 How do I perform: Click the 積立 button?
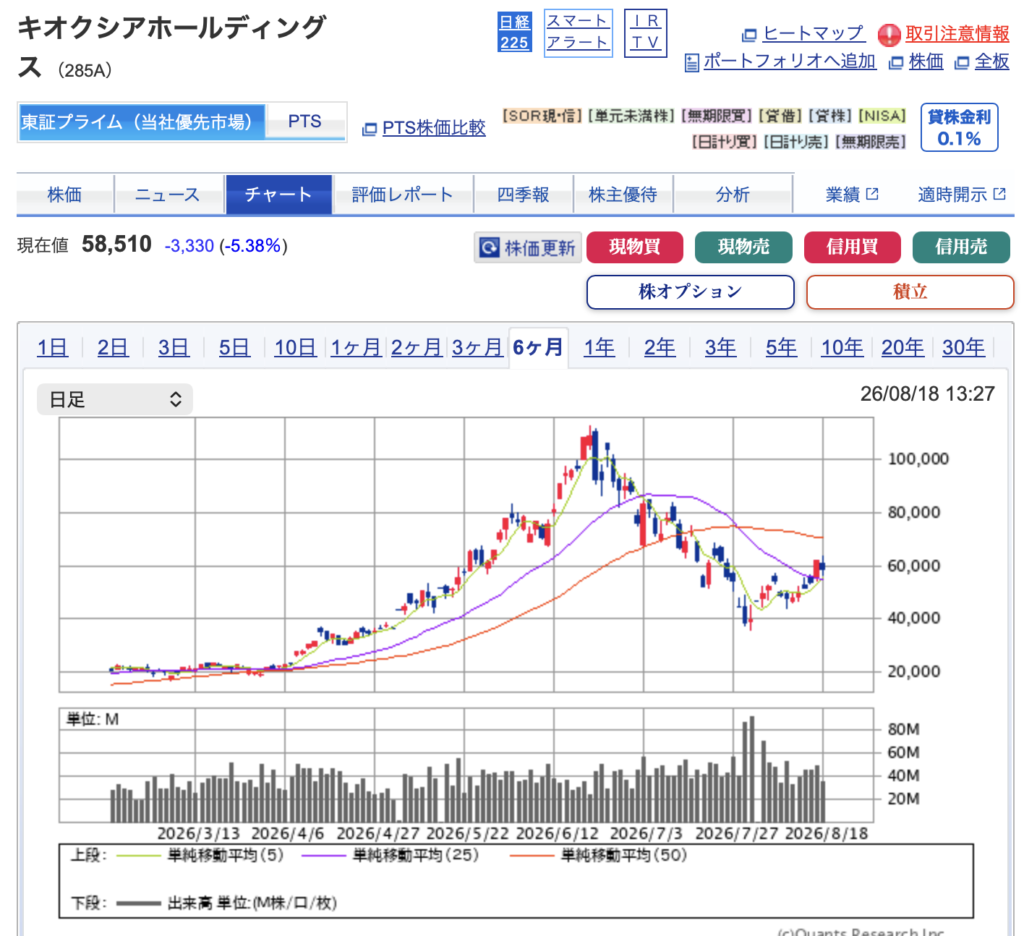(x=910, y=292)
